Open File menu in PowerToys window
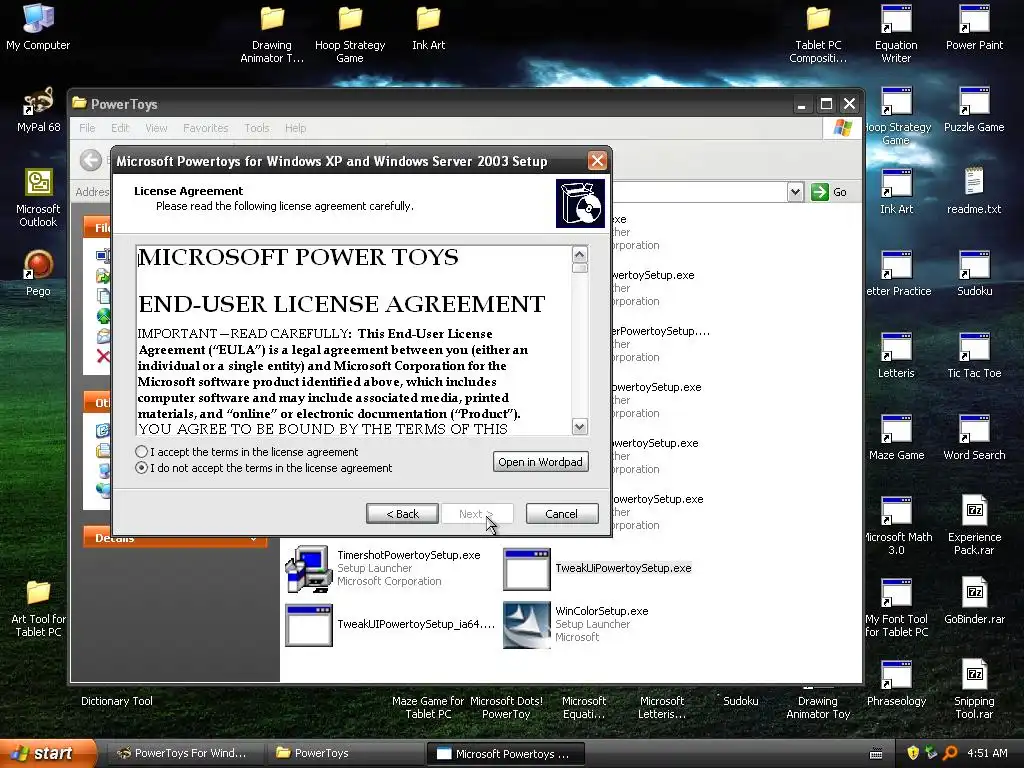This screenshot has width=1024, height=768. (x=87, y=128)
